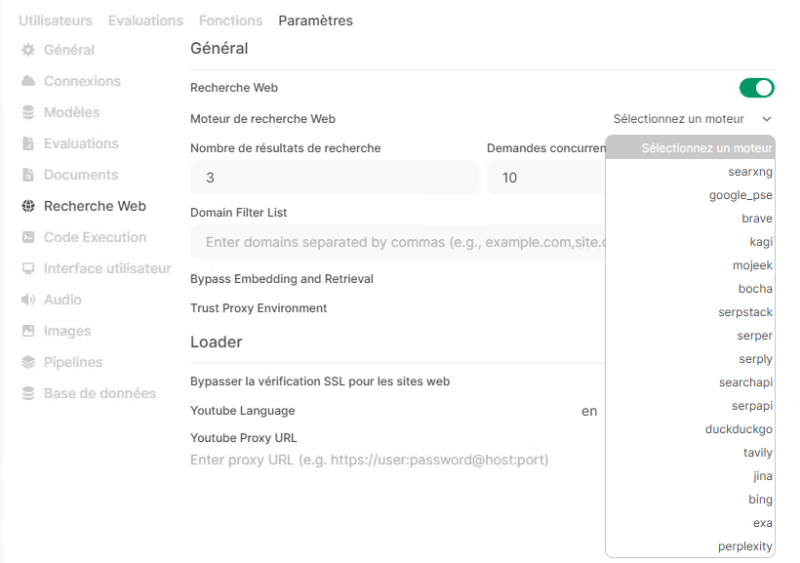Image resolution: width=800 pixels, height=563 pixels.
Task: Switch to the Utilisateurs tab
Action: click(55, 20)
